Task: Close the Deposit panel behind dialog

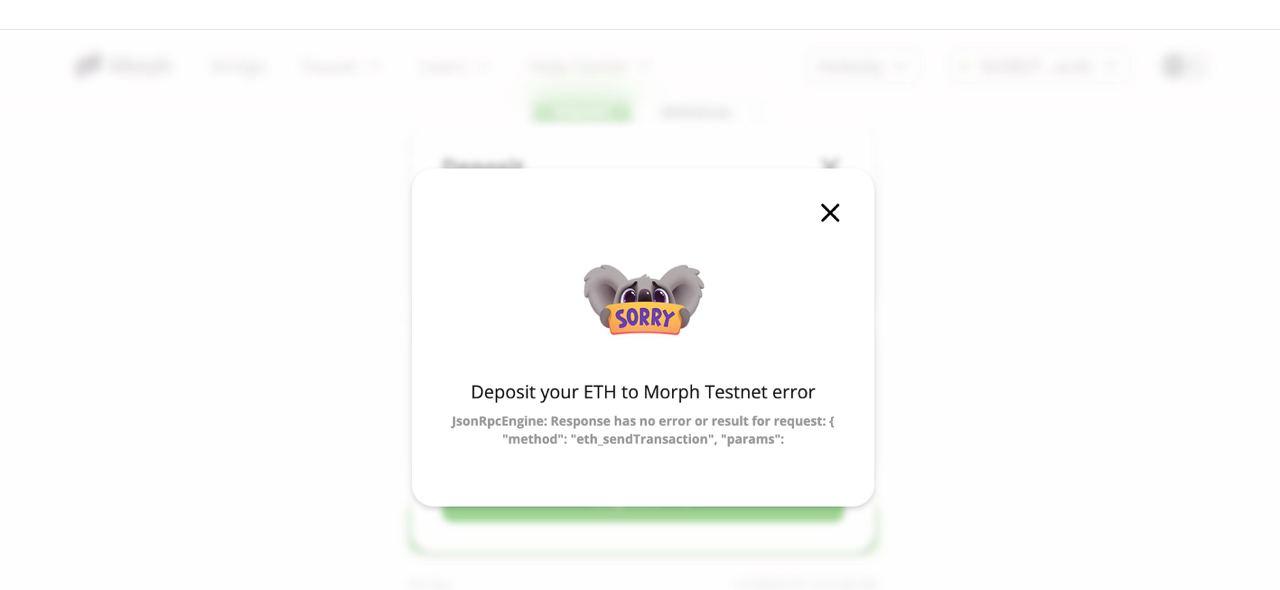Action: (830, 164)
